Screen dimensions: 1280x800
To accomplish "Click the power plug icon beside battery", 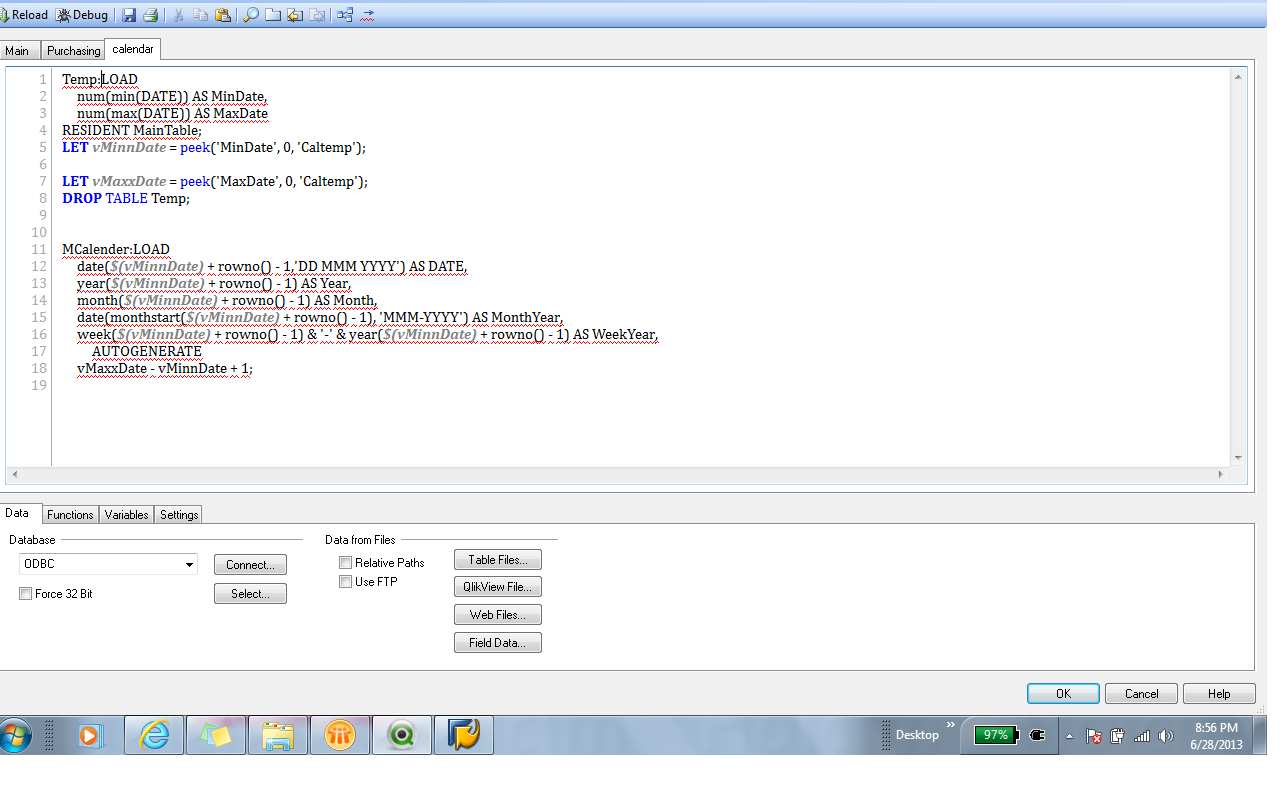I will [x=1037, y=735].
